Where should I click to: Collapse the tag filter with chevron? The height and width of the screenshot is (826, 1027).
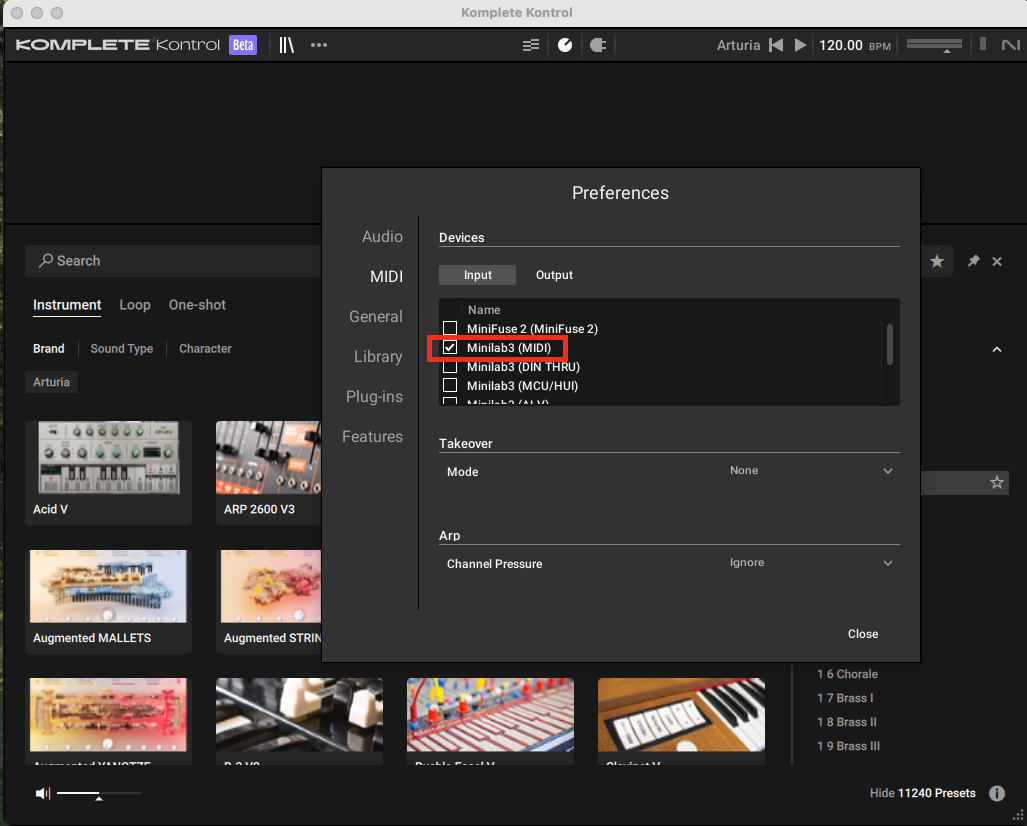[997, 349]
